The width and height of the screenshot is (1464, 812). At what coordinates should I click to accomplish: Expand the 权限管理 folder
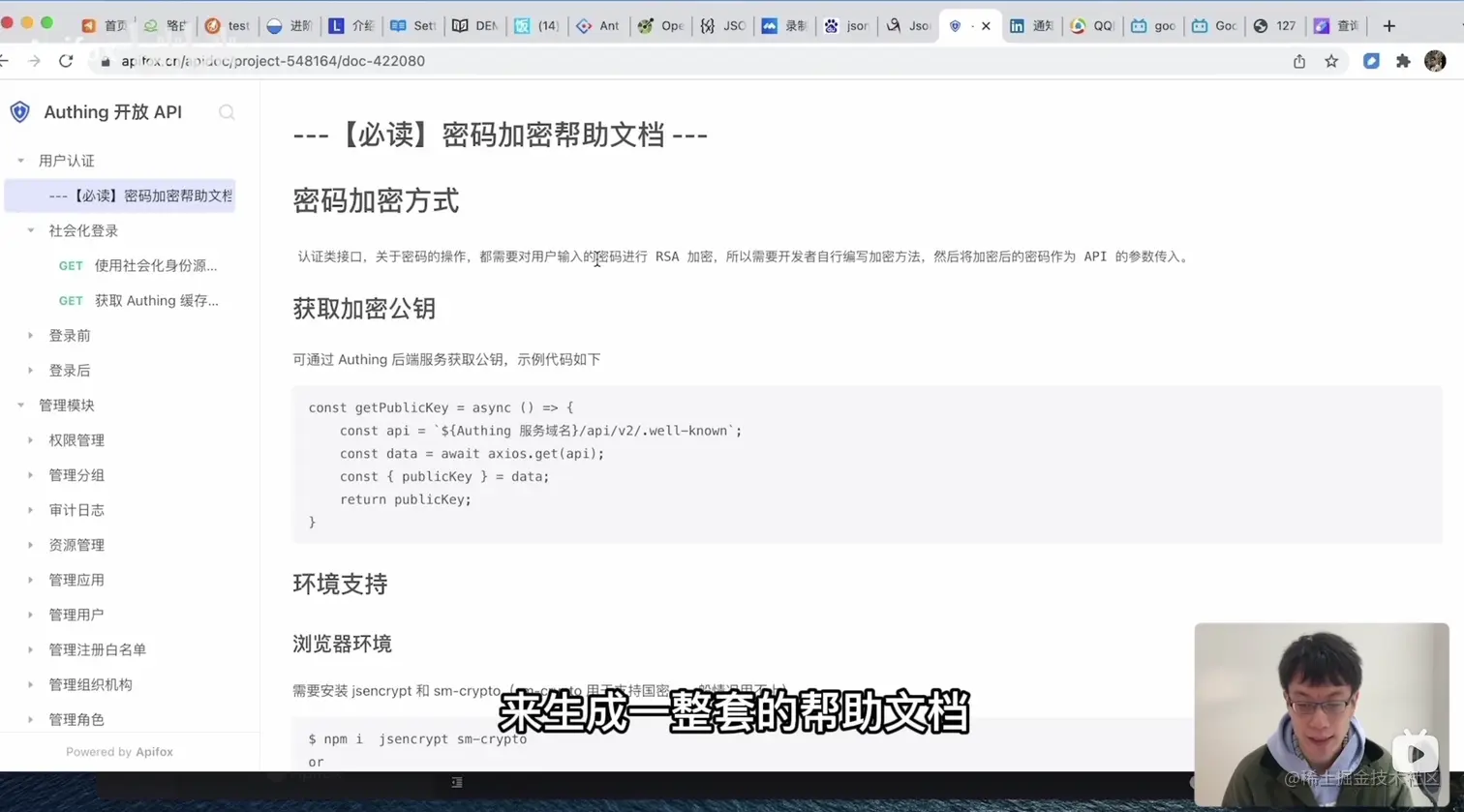tap(31, 440)
